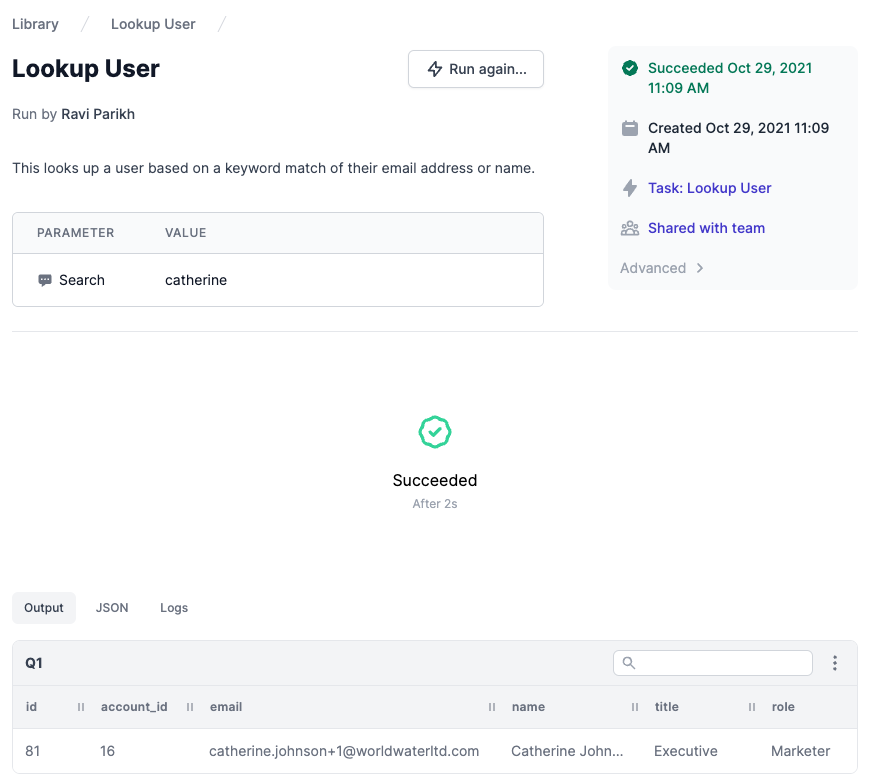
Task: Open the Shared with team link
Action: (706, 228)
